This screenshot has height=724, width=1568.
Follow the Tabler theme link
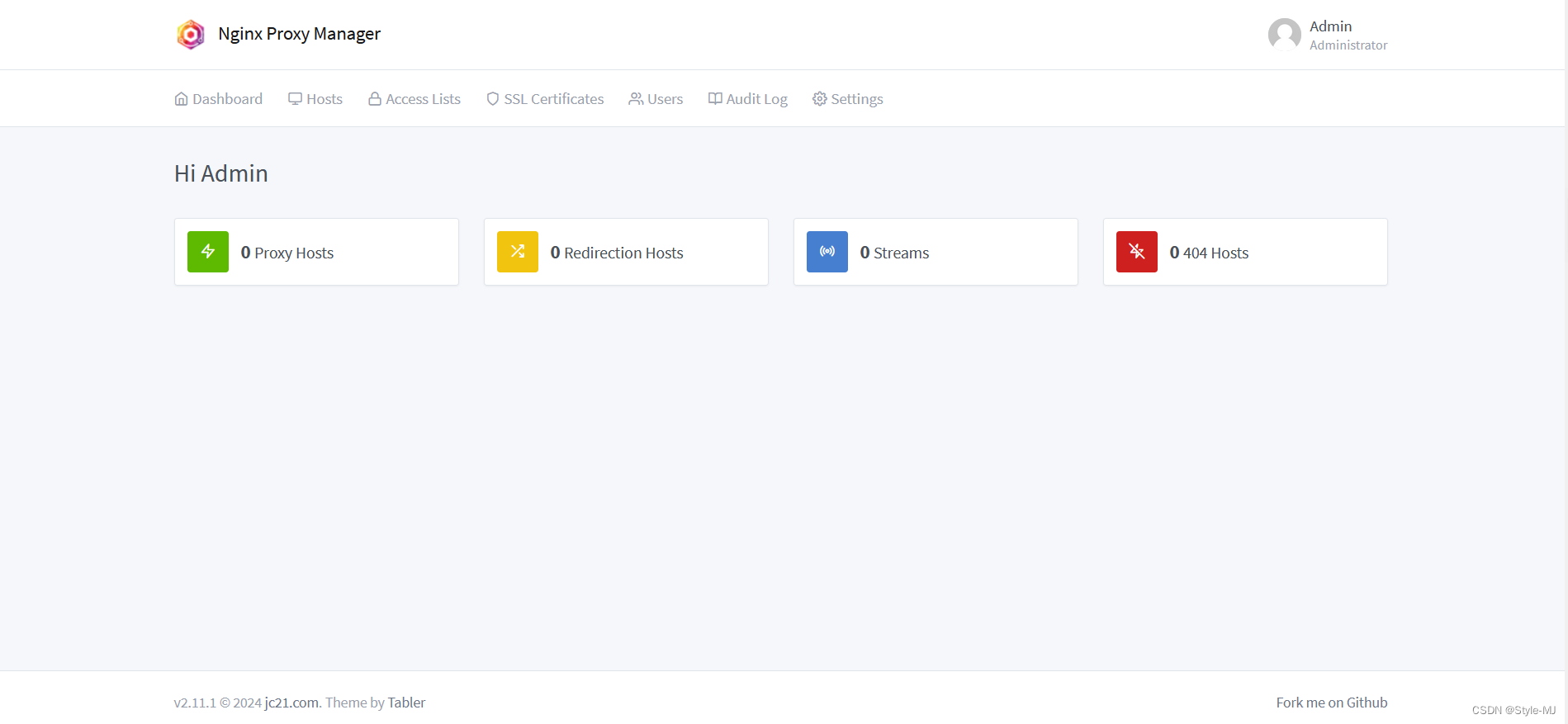[x=406, y=703]
